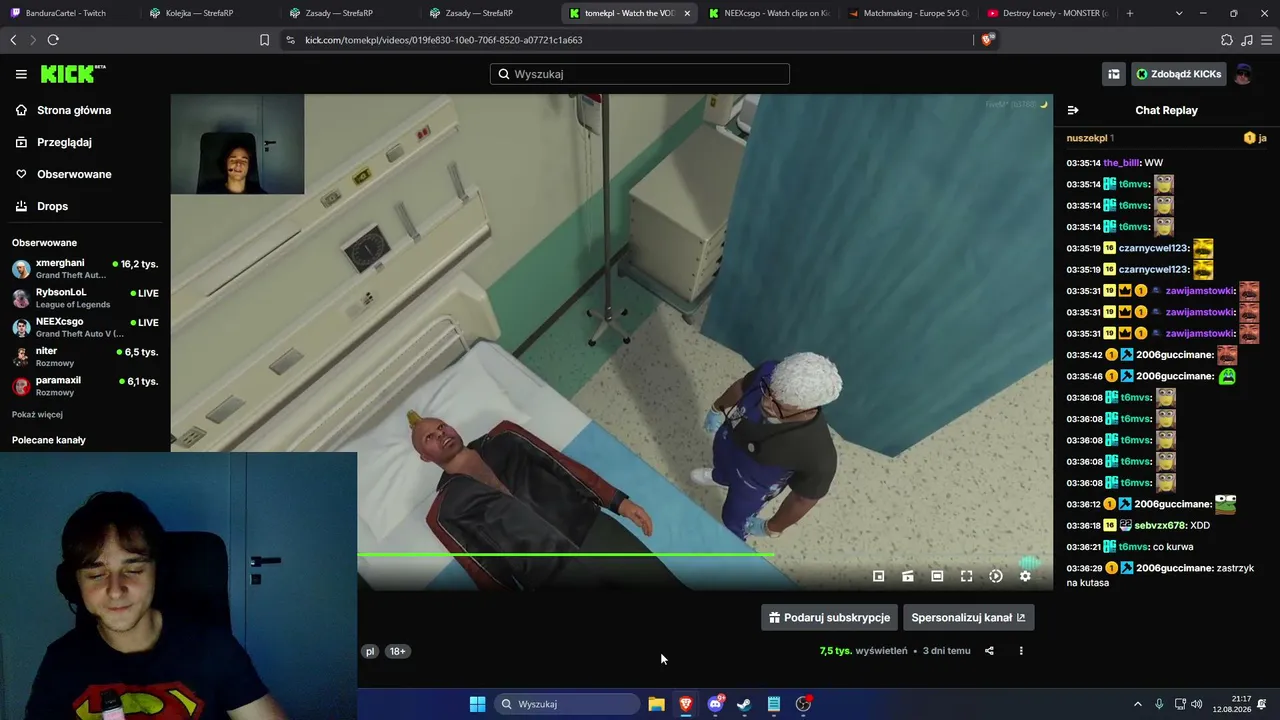The width and height of the screenshot is (1280, 720).
Task: Click the pl language tag
Action: [370, 651]
